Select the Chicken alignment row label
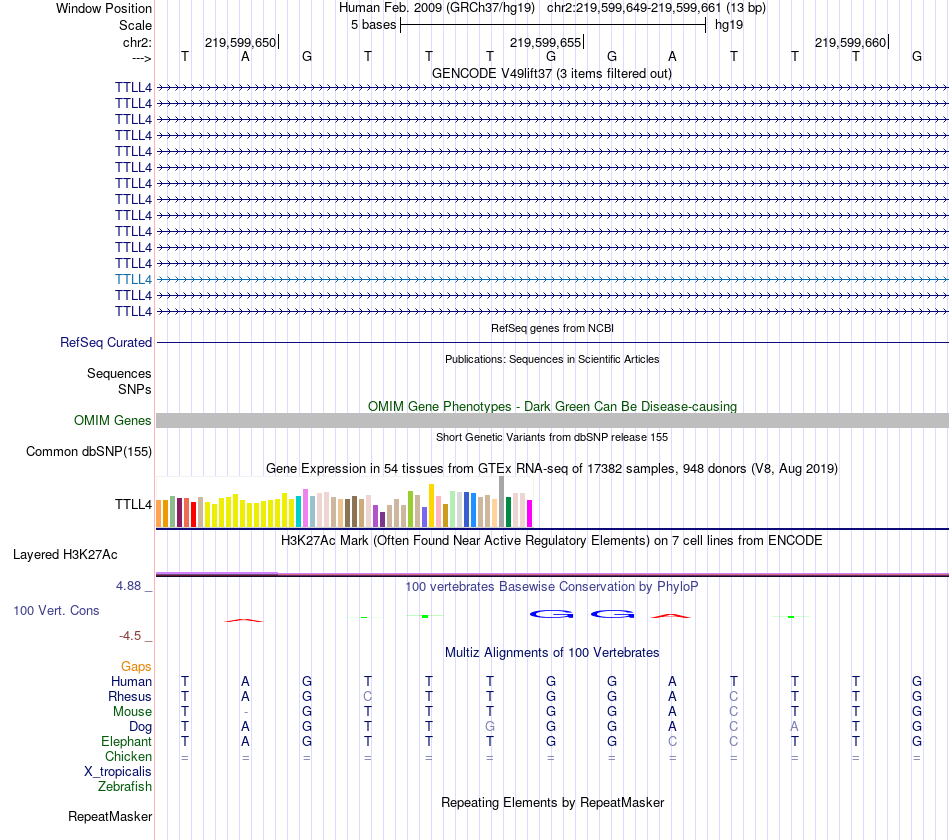This screenshot has height=840, width=950. click(x=128, y=756)
